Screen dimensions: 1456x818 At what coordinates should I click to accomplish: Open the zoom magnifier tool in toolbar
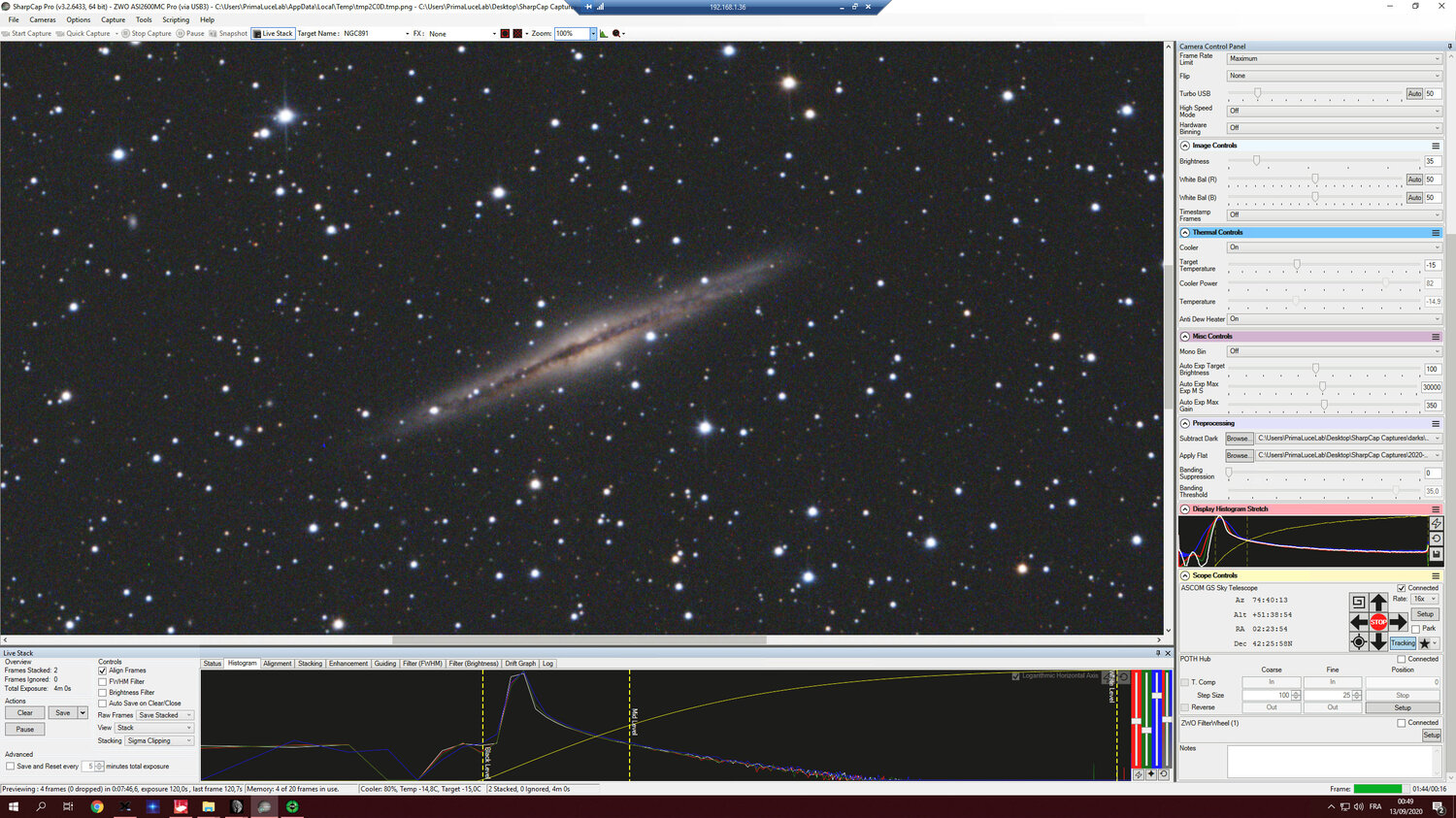pos(617,33)
